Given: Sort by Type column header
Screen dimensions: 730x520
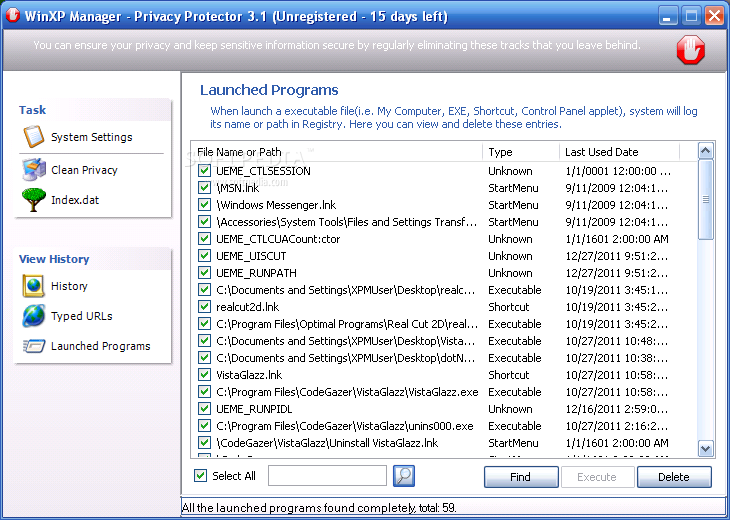Looking at the screenshot, I should coord(521,152).
